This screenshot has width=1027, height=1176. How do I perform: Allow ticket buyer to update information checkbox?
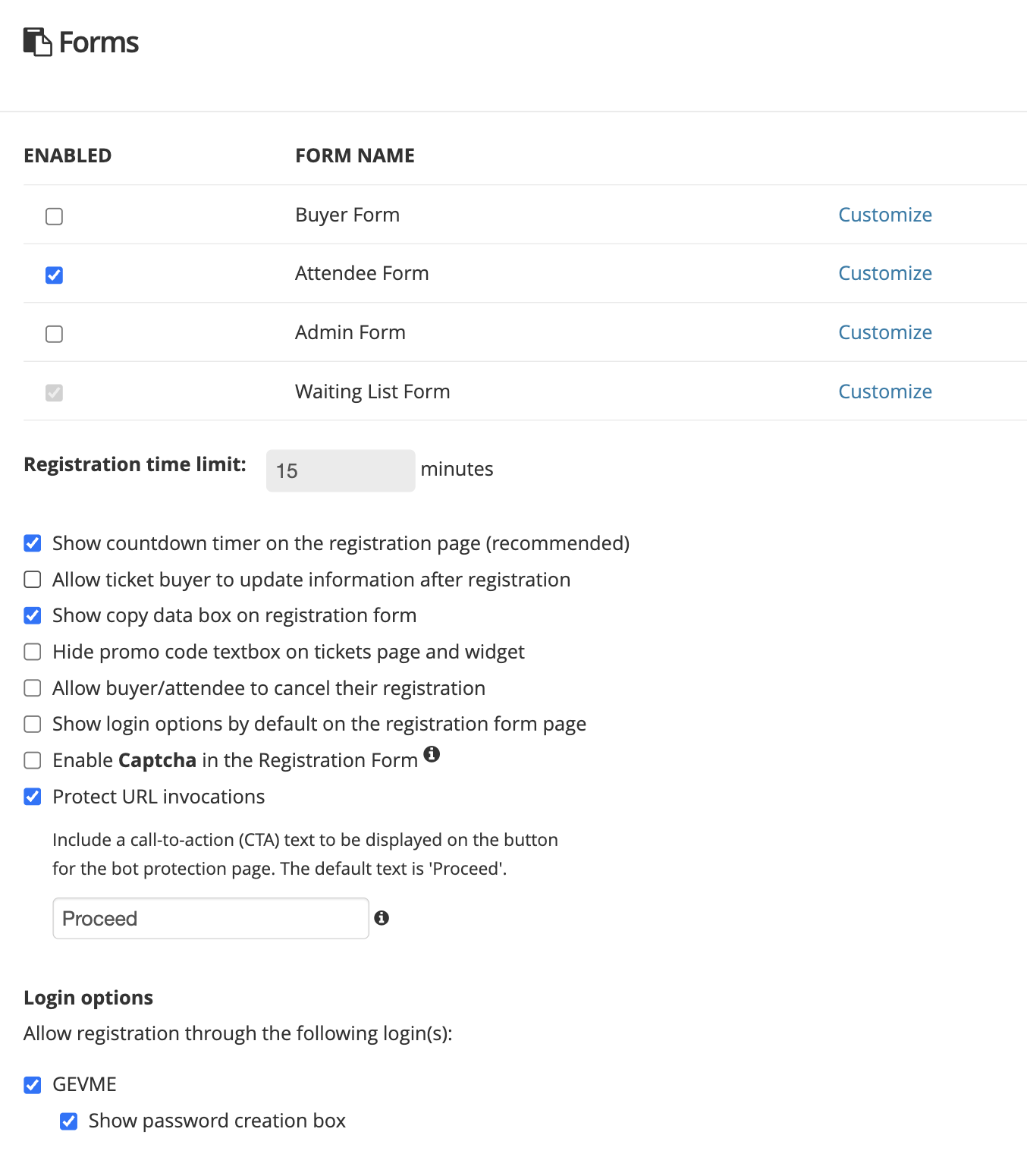tap(33, 580)
